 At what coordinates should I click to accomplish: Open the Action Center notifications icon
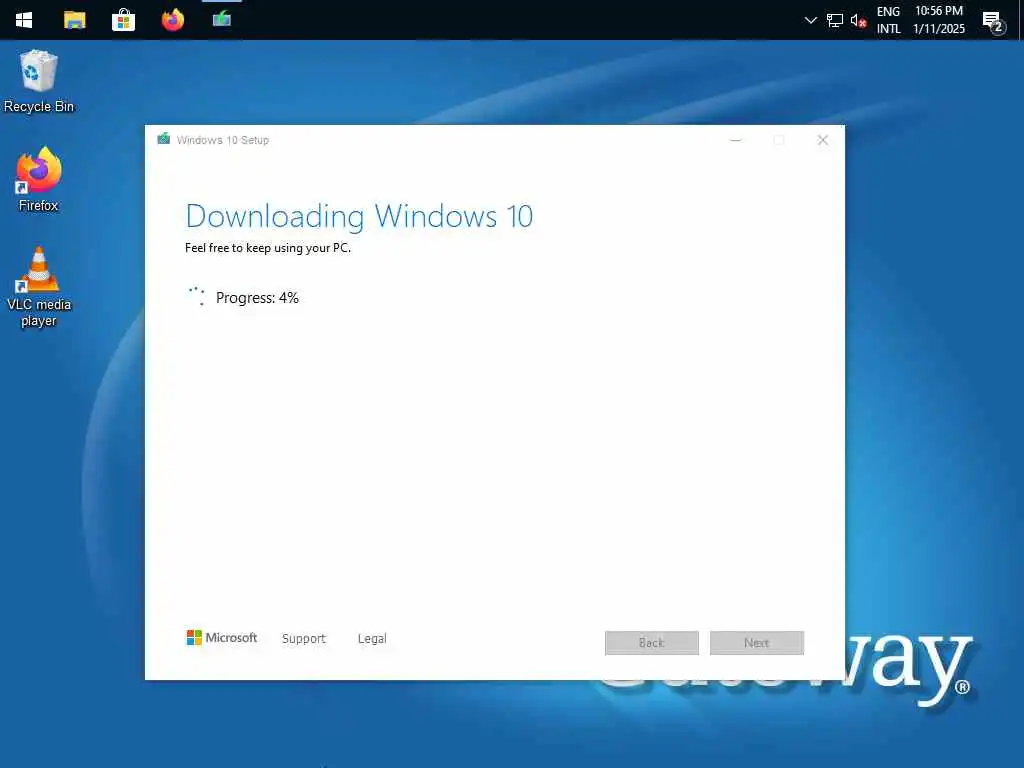(x=994, y=21)
